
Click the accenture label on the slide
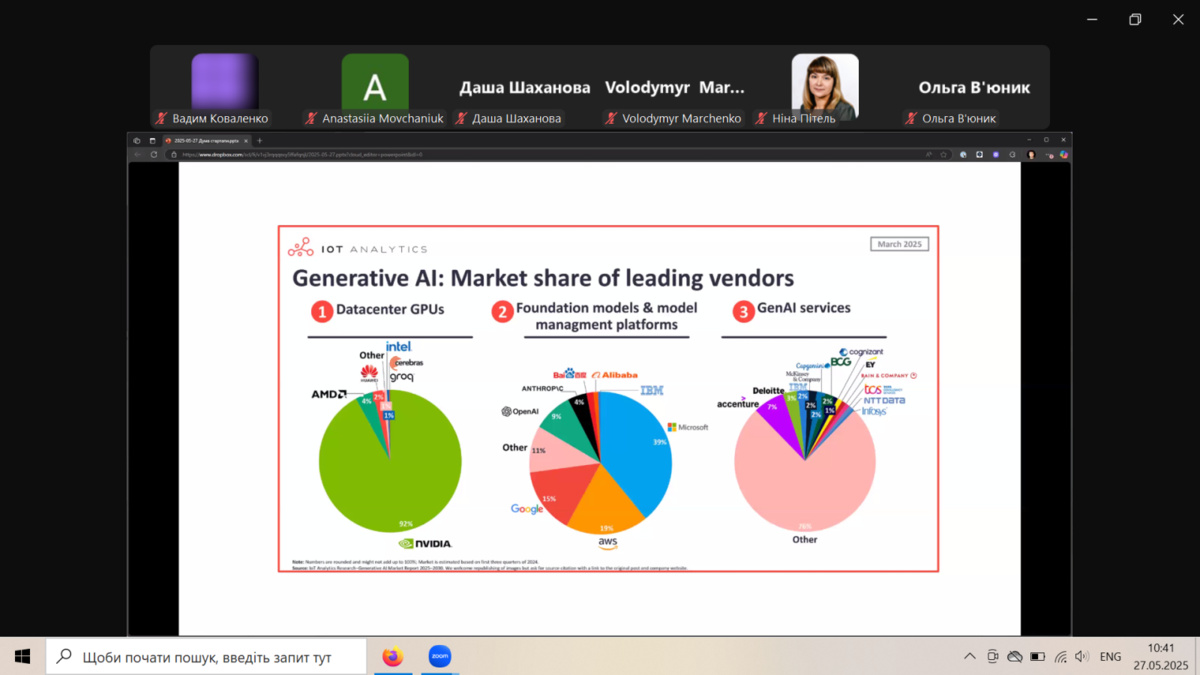[738, 404]
